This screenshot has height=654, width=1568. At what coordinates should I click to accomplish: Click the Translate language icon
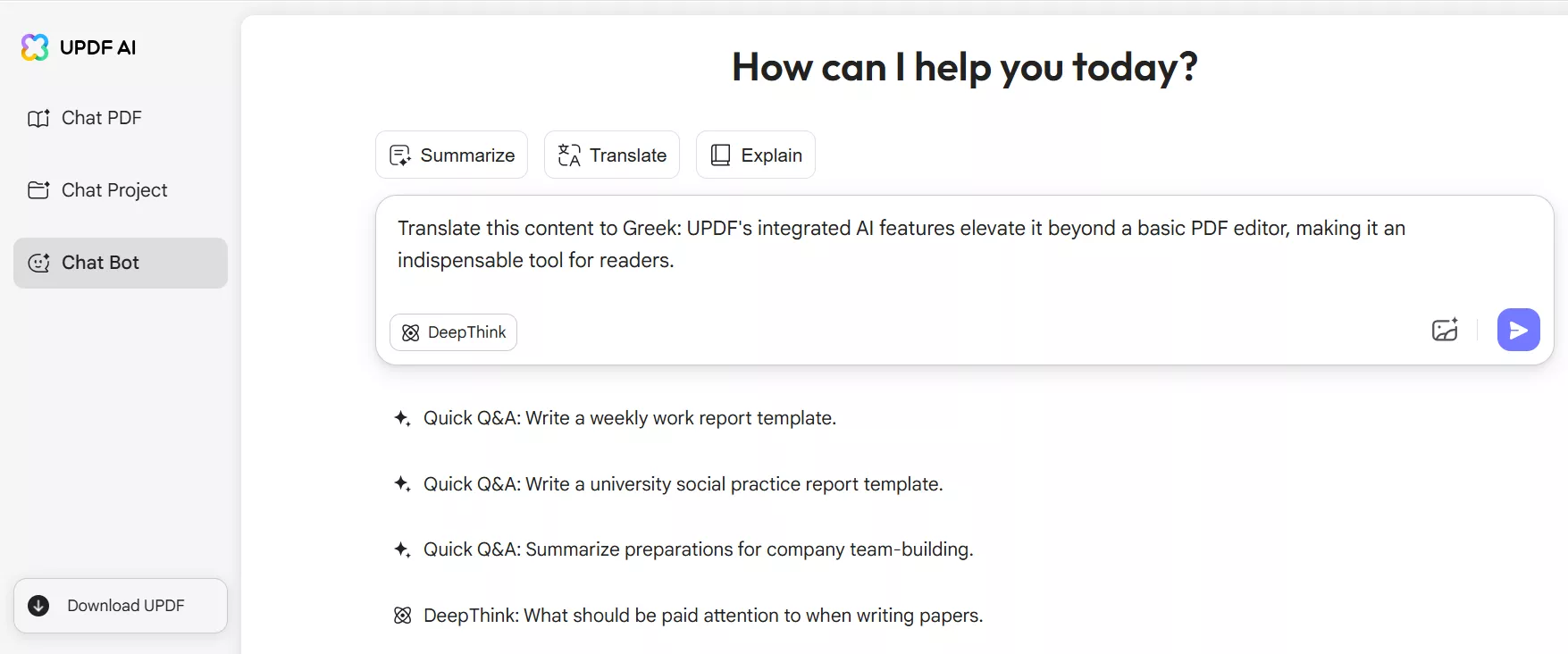point(570,155)
